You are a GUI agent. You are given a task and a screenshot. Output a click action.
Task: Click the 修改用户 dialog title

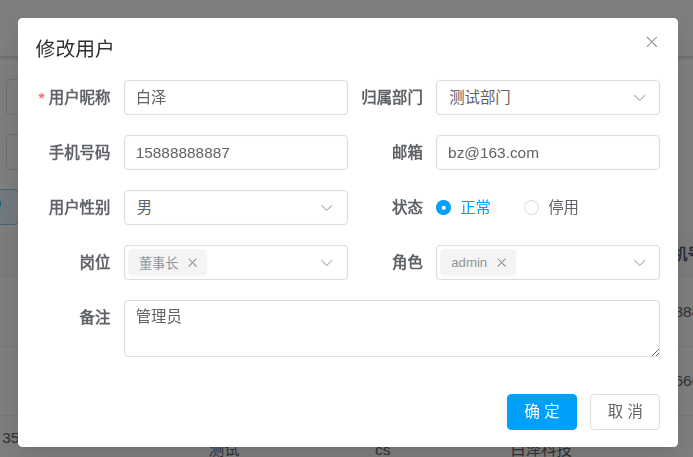coord(74,48)
